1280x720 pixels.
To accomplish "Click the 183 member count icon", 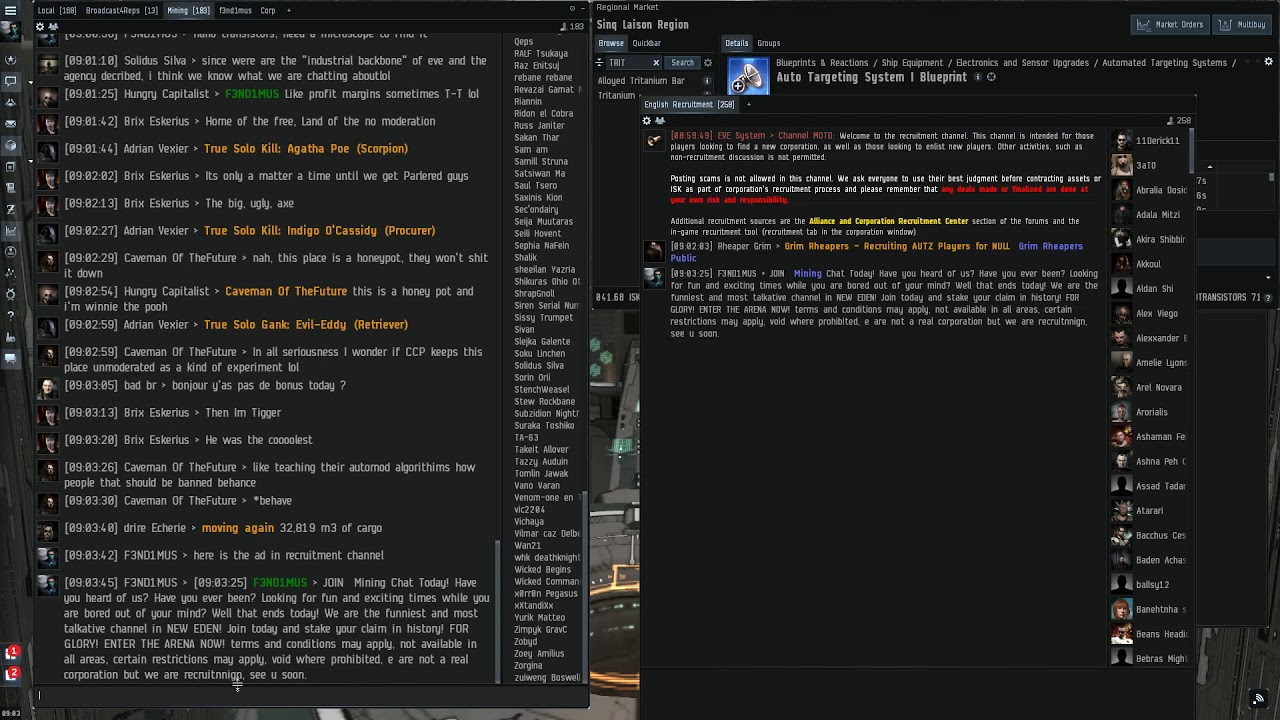I will pos(573,26).
